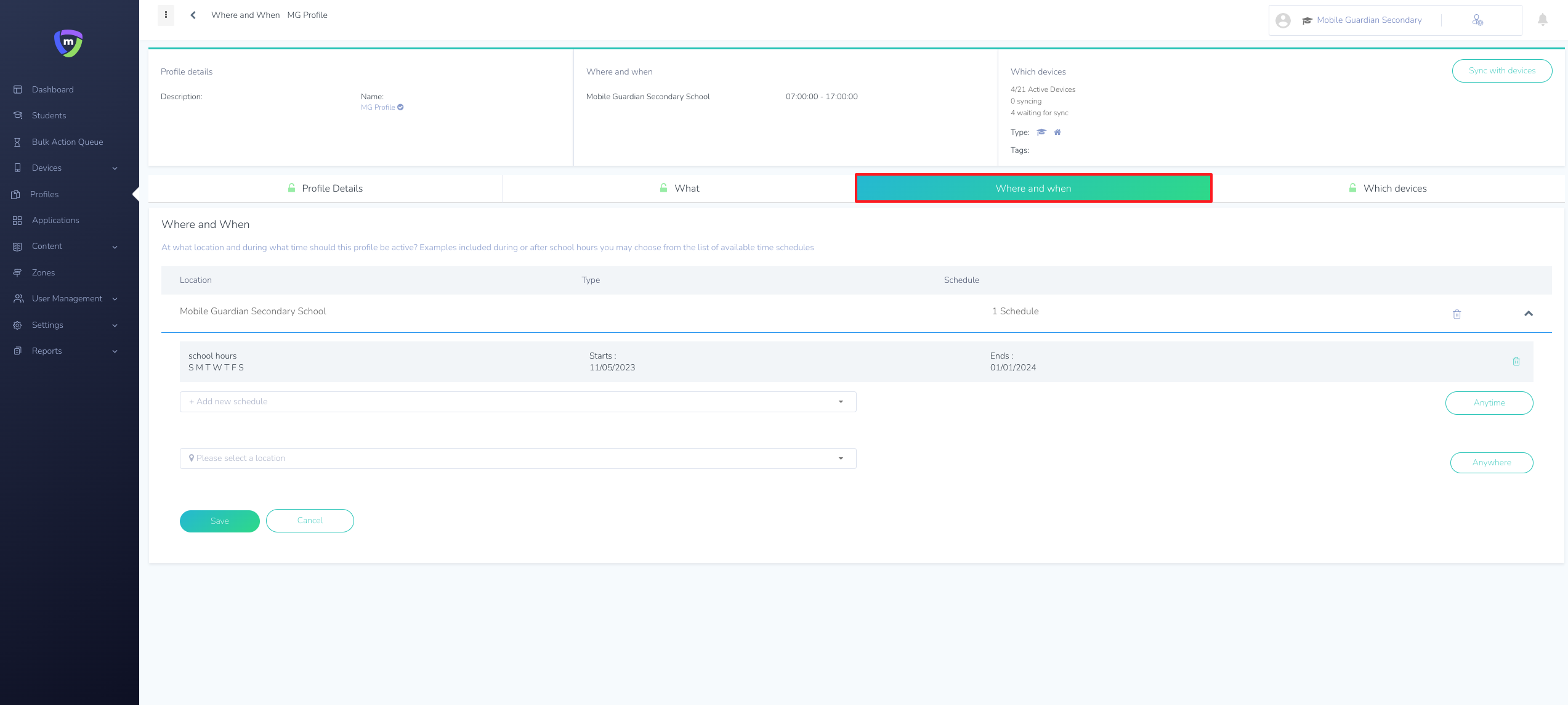Open the notifications bell
The width and height of the screenshot is (1568, 705).
coord(1543,20)
